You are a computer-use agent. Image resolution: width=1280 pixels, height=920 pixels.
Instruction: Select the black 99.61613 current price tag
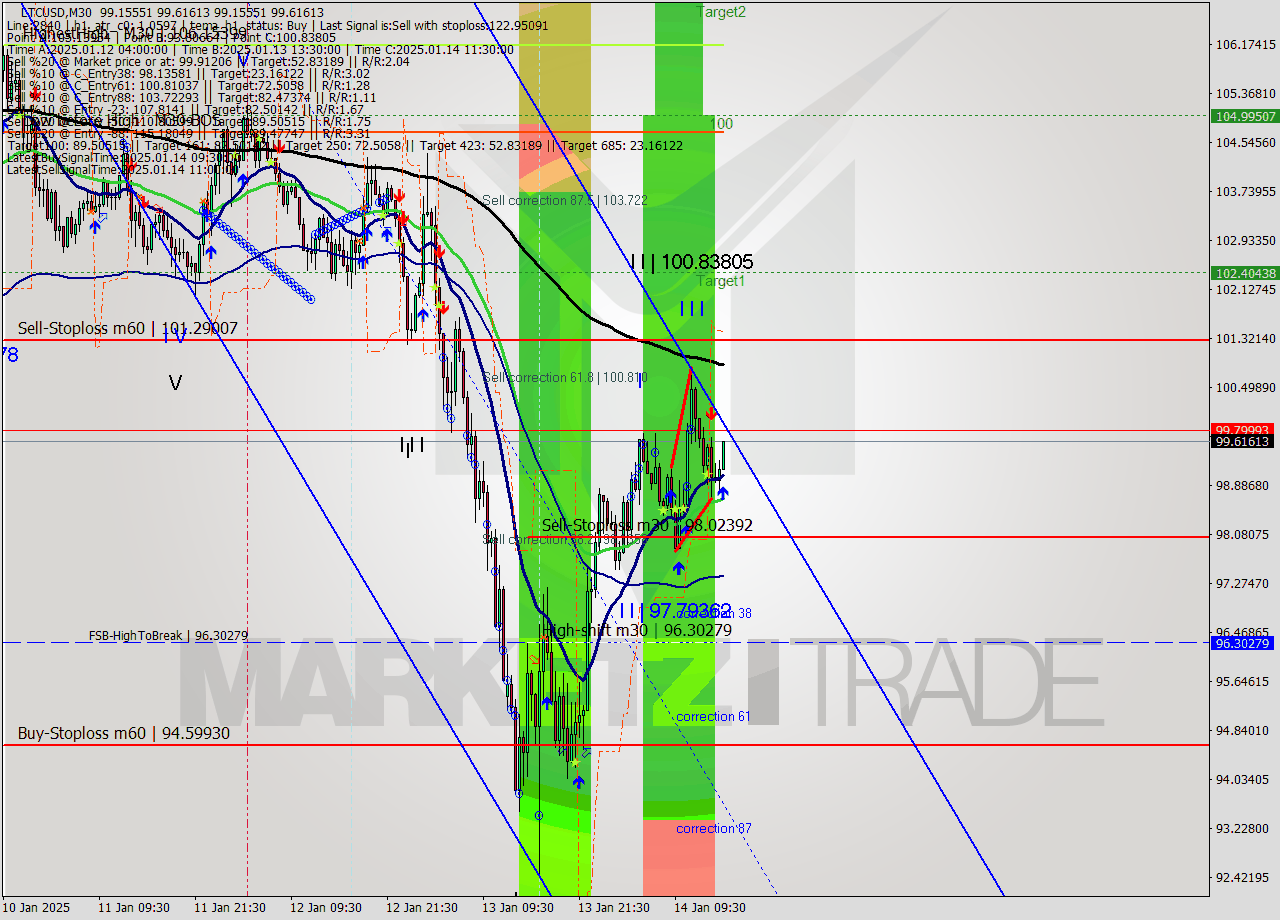(x=1245, y=441)
